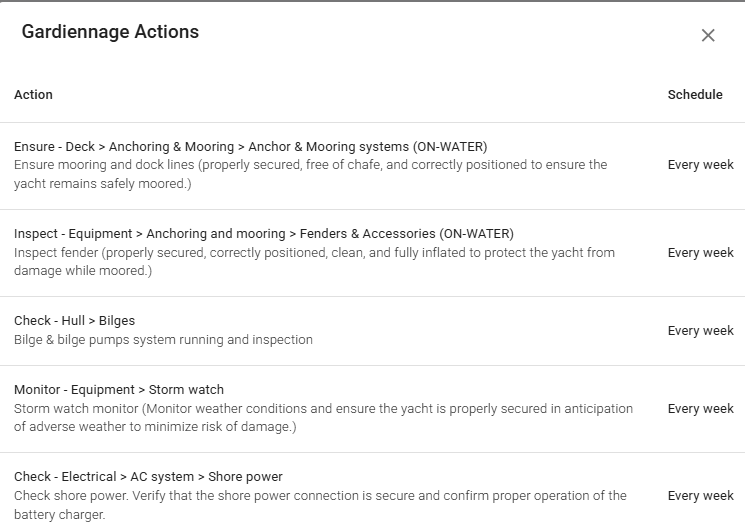Click the battery charger text line
Viewport: 745px width, 530px height.
[59, 516]
